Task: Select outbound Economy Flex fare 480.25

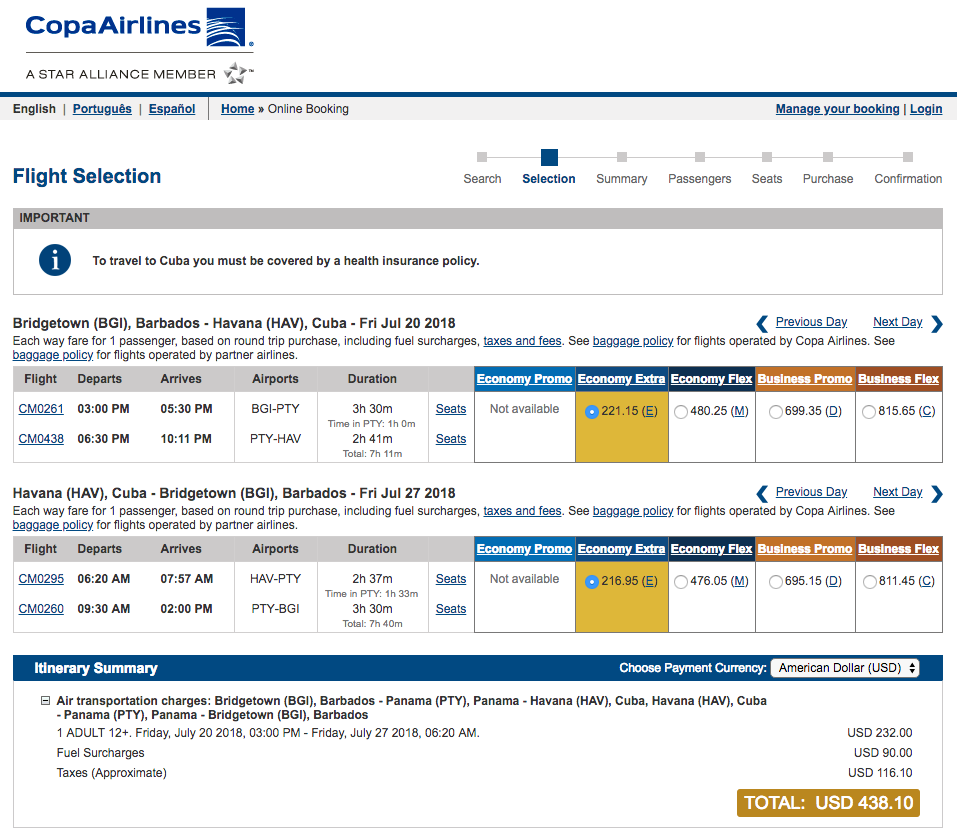Action: (x=681, y=412)
